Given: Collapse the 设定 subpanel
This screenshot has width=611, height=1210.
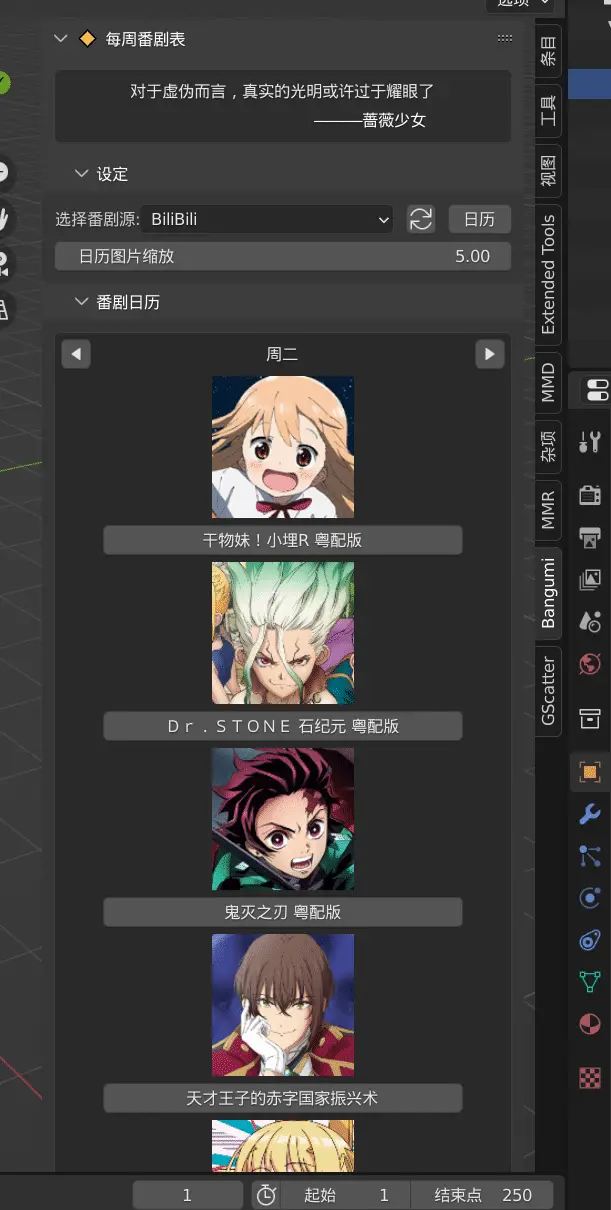Looking at the screenshot, I should (82, 174).
